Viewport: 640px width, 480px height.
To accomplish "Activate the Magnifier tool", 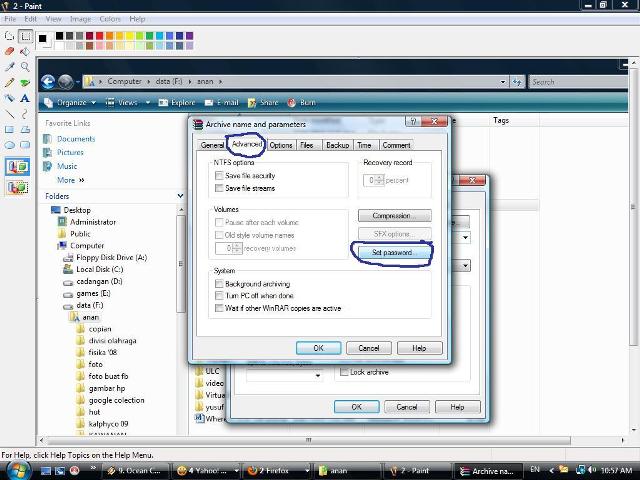I will (x=25, y=67).
